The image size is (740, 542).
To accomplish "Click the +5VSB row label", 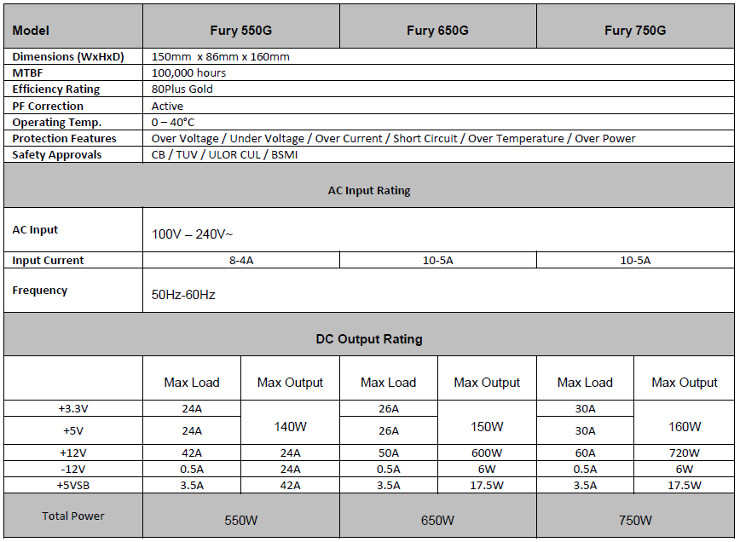I will pos(73,485).
